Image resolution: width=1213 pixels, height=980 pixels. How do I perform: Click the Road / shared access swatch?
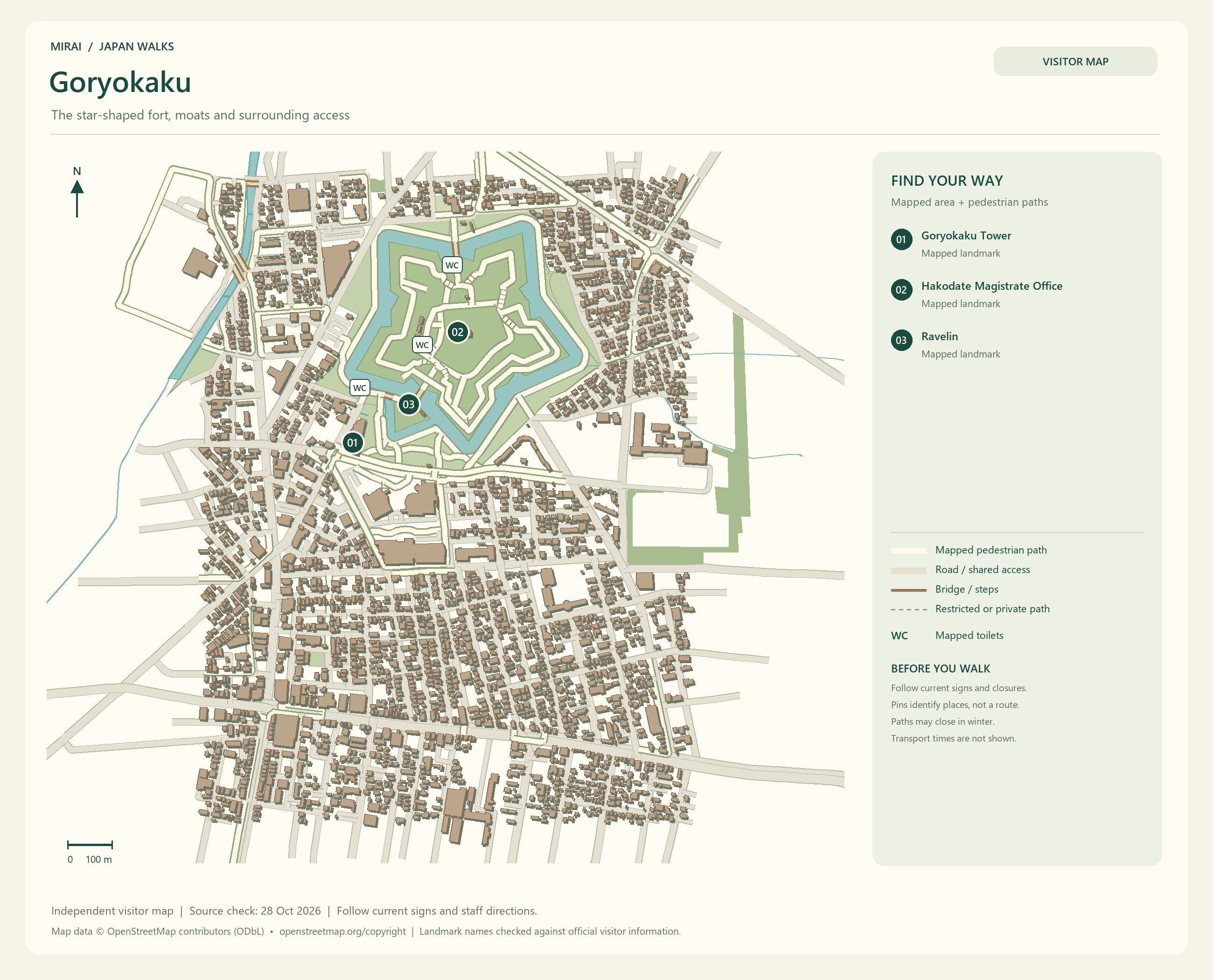coord(908,570)
